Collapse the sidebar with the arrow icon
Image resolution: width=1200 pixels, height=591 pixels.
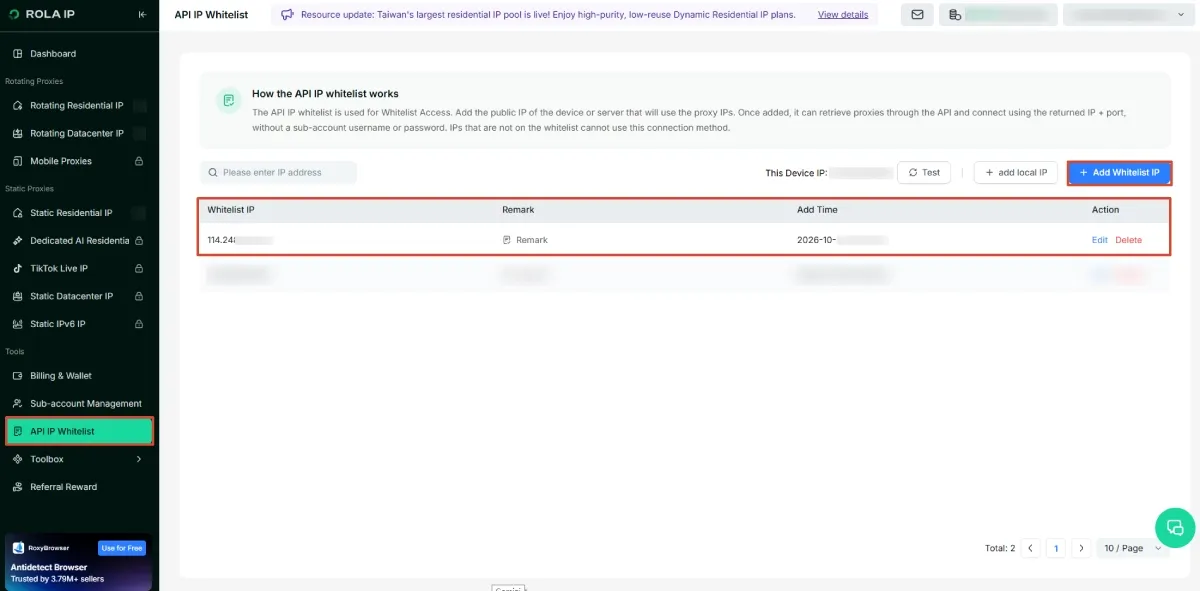pos(142,15)
